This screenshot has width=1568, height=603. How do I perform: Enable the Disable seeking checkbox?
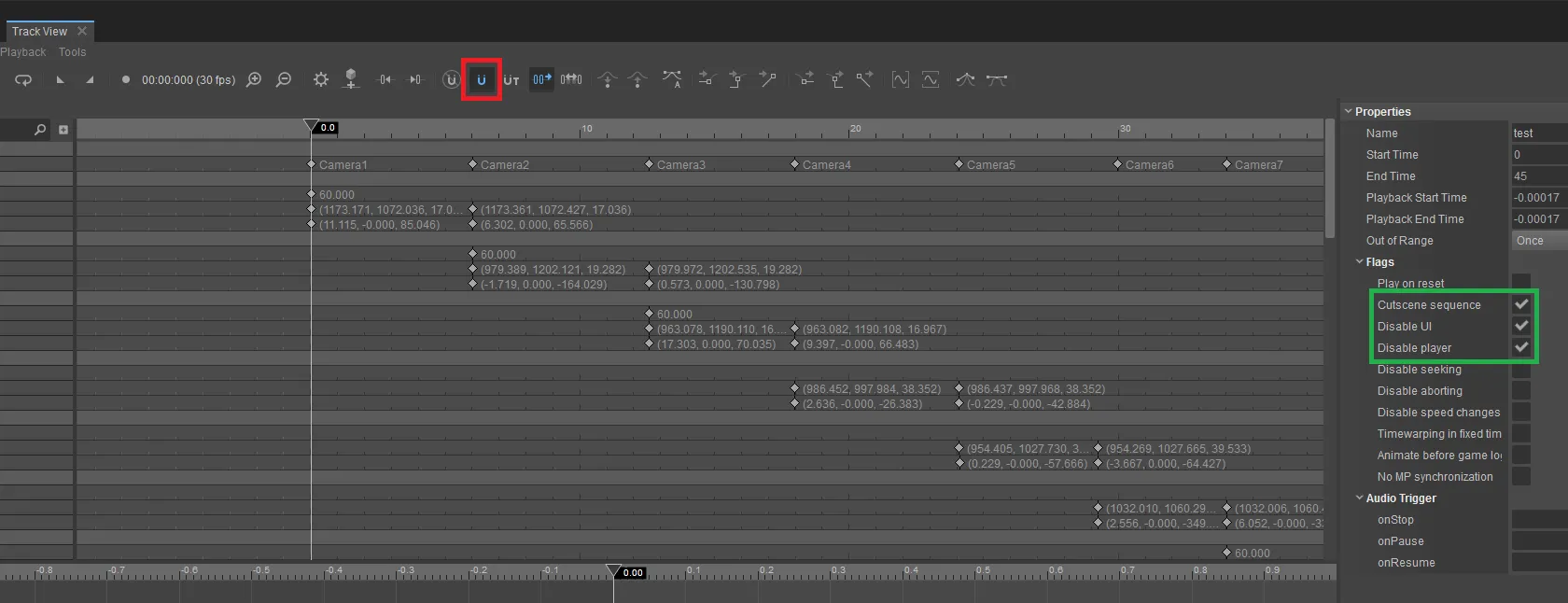click(x=1521, y=369)
